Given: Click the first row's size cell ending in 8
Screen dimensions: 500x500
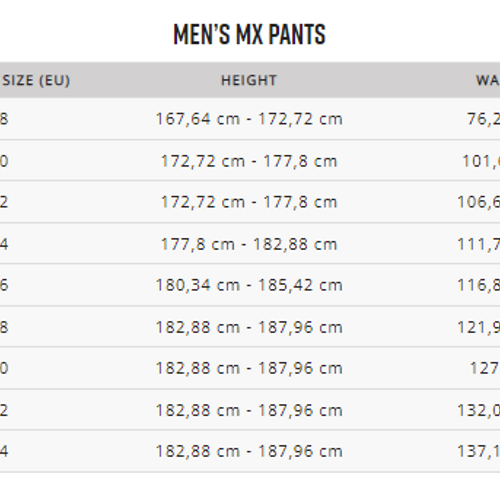Looking at the screenshot, I should tap(4, 119).
